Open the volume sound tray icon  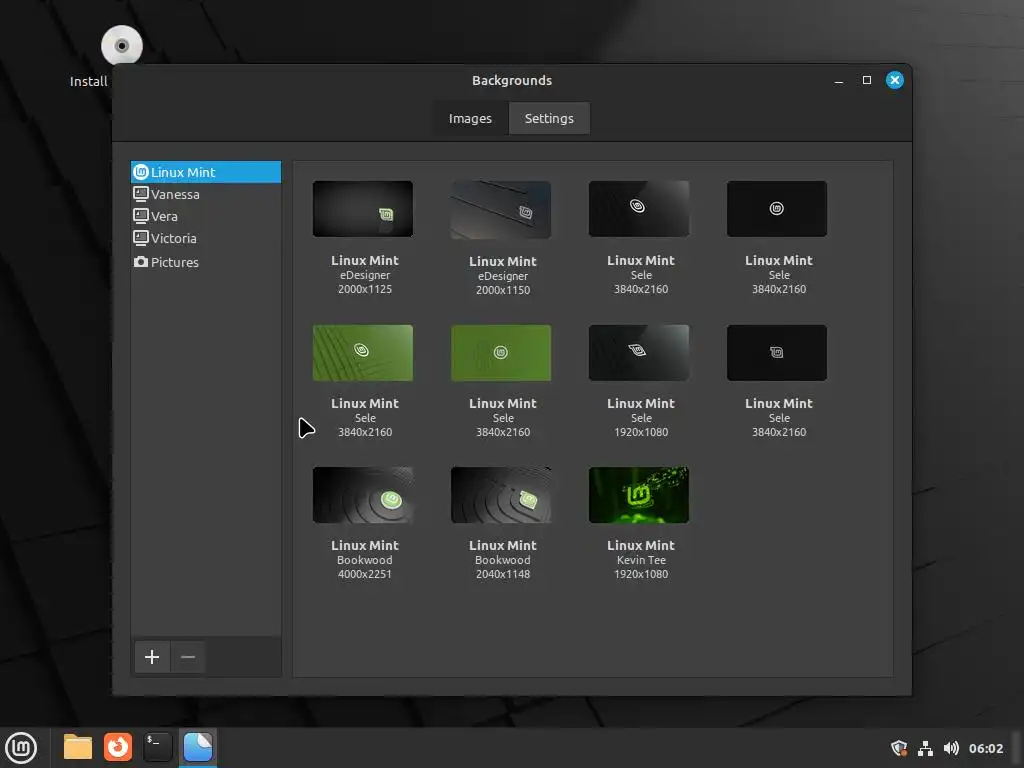[952, 748]
